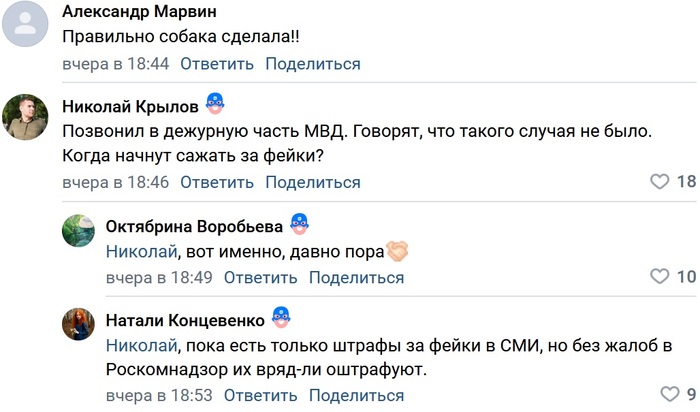The height and width of the screenshot is (412, 700).
Task: Reply to Николай Крылов's comment
Action: pyautogui.click(x=216, y=182)
